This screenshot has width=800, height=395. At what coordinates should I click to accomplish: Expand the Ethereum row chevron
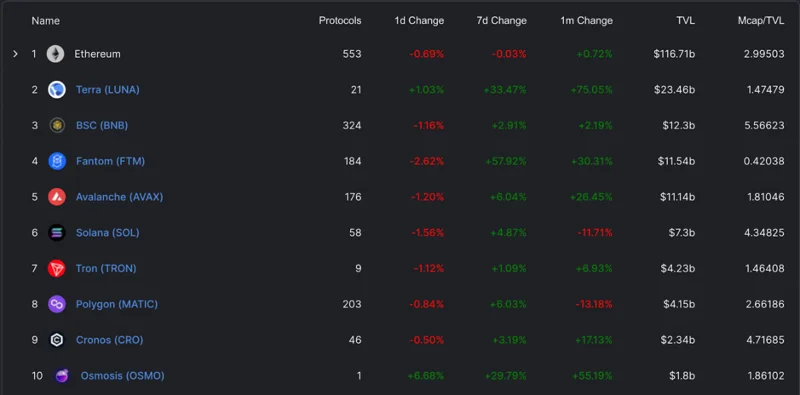(15, 54)
